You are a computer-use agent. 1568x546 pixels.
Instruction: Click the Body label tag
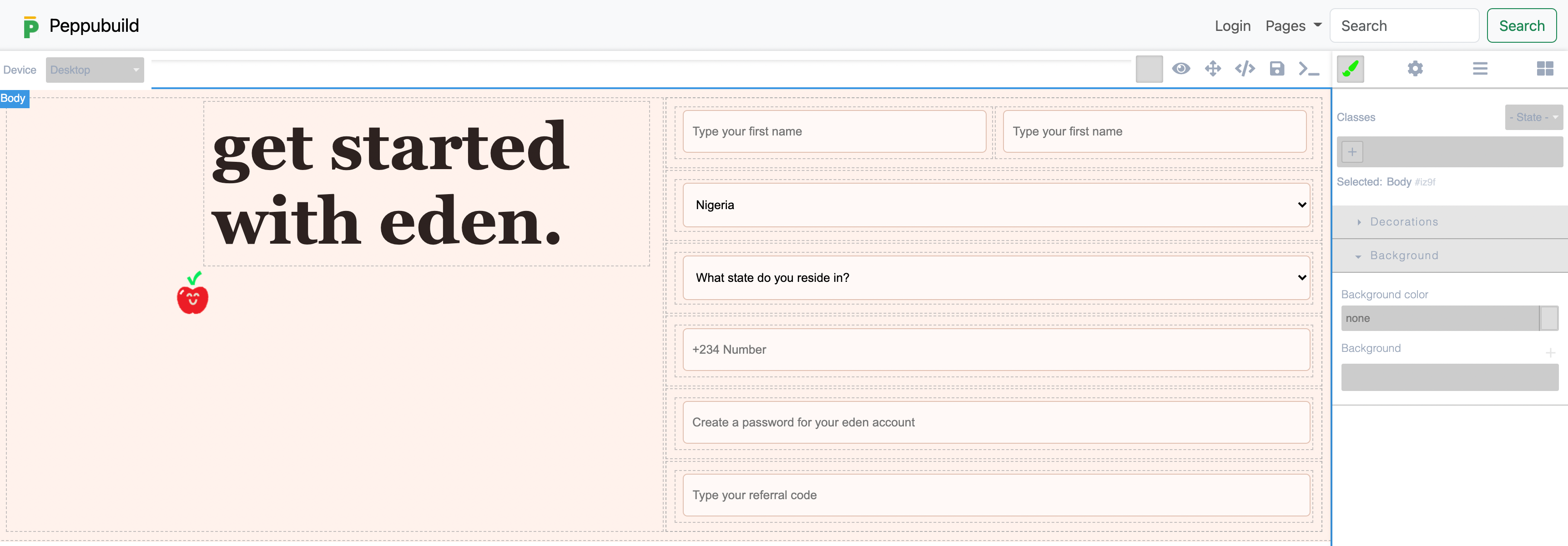tap(13, 99)
